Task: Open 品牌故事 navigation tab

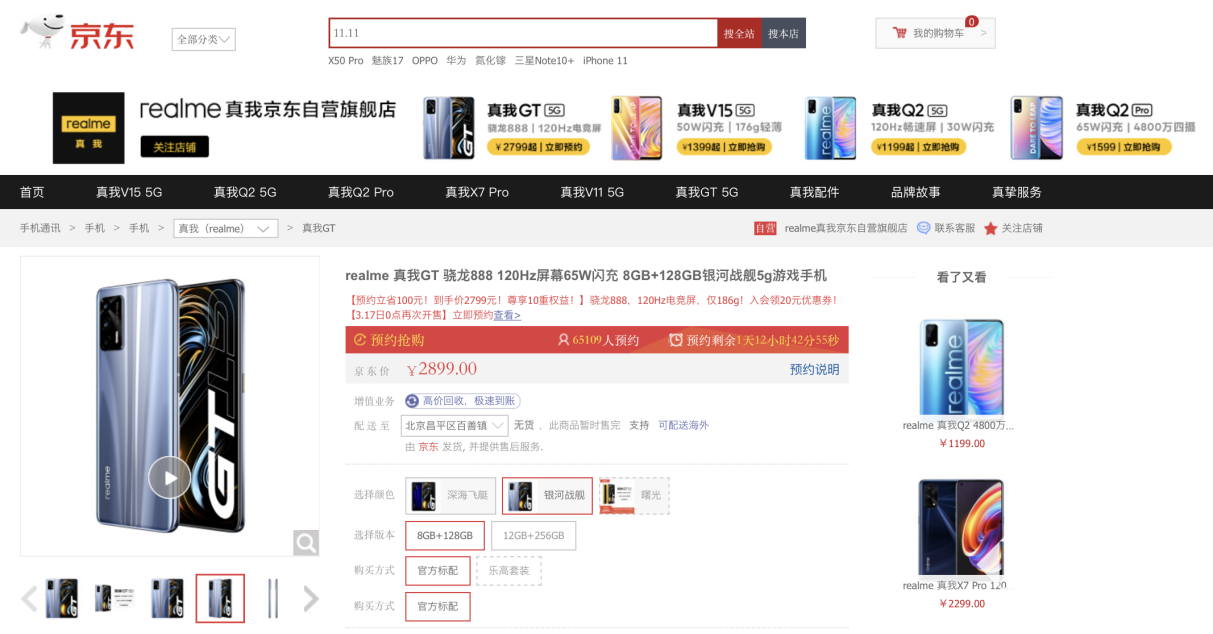Action: (x=916, y=192)
